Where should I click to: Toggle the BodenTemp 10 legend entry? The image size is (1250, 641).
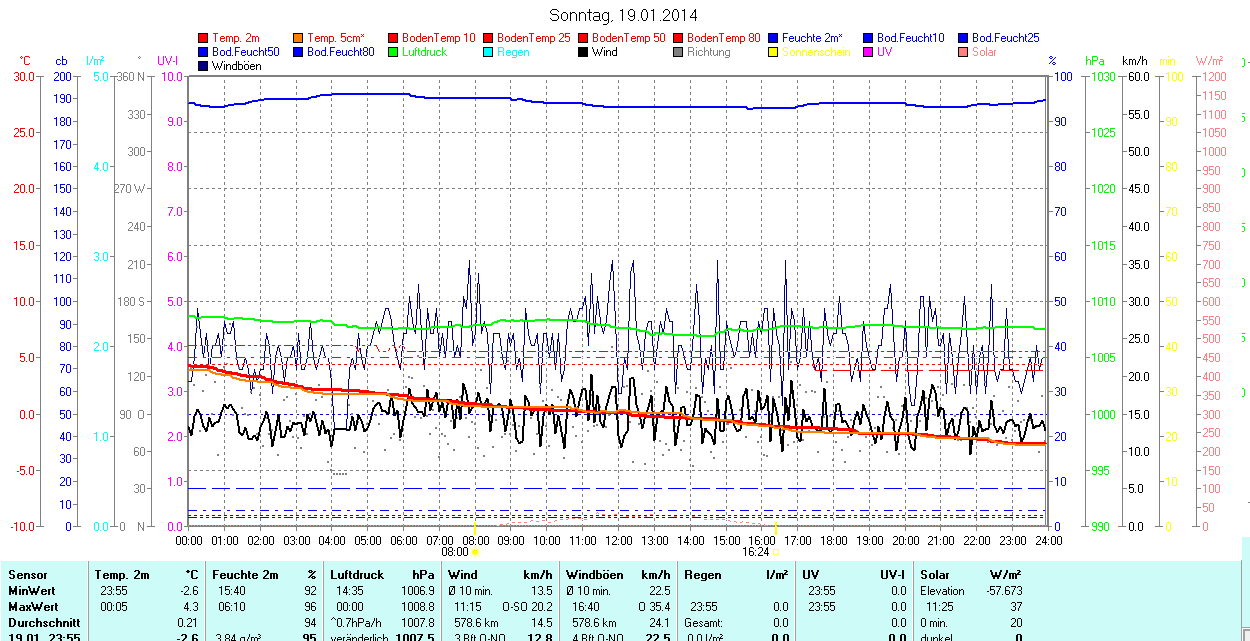439,38
